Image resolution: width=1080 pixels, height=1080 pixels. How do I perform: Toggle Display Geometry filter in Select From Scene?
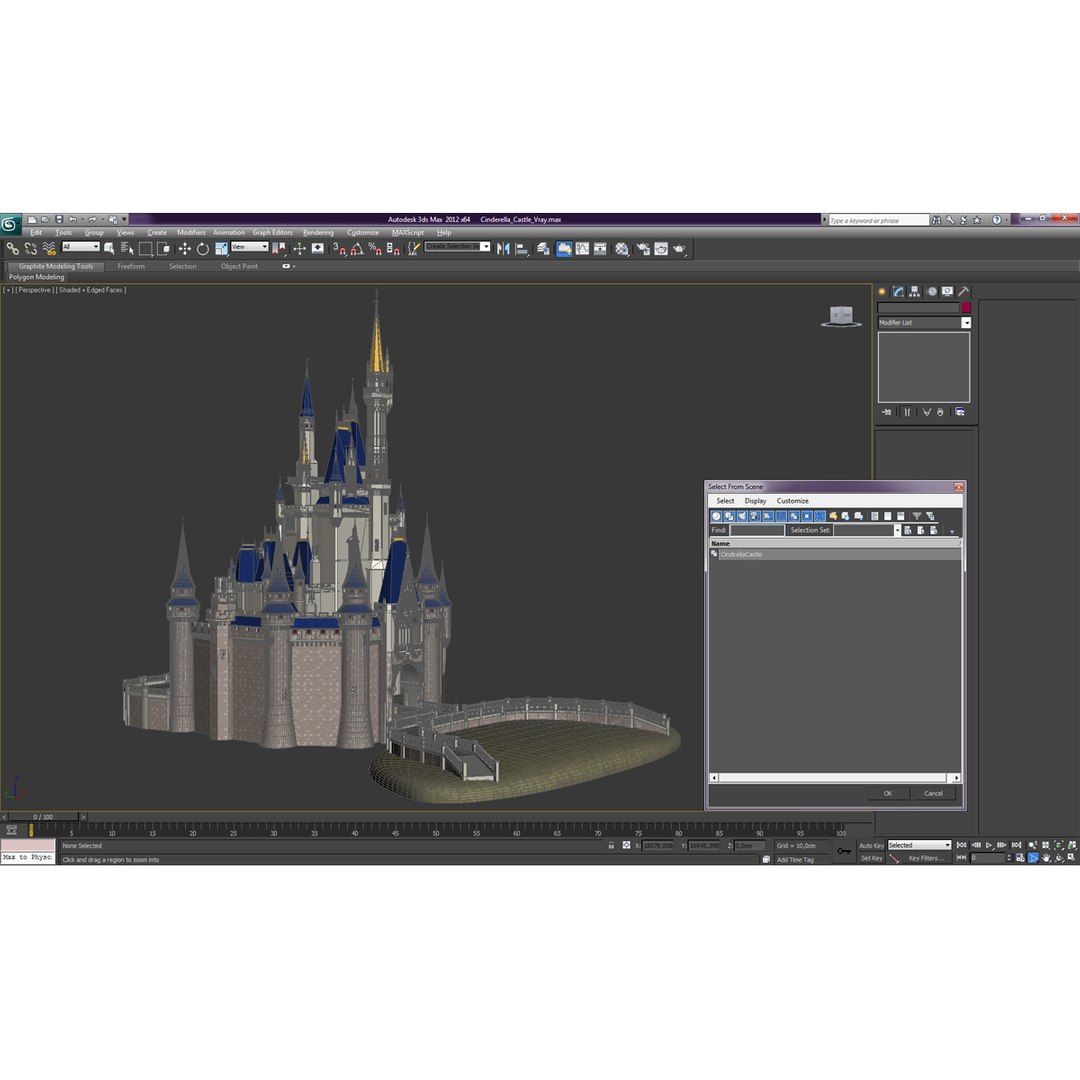pos(716,516)
